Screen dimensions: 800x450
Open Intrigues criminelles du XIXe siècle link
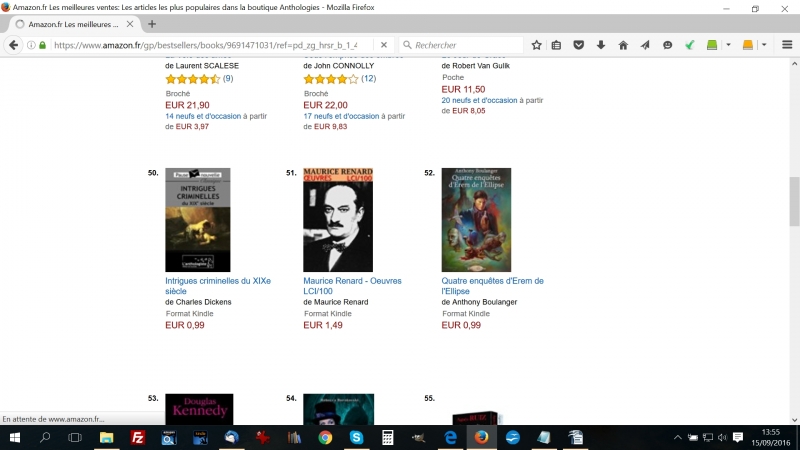click(x=217, y=286)
